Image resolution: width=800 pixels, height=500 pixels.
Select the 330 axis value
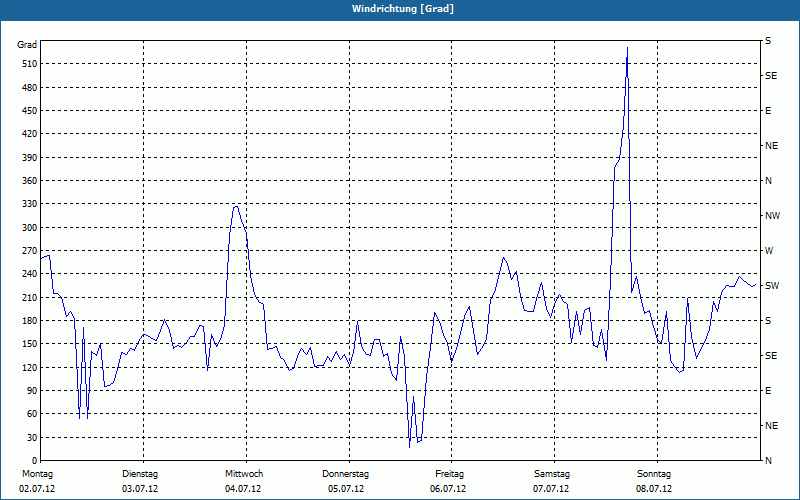[x=31, y=204]
